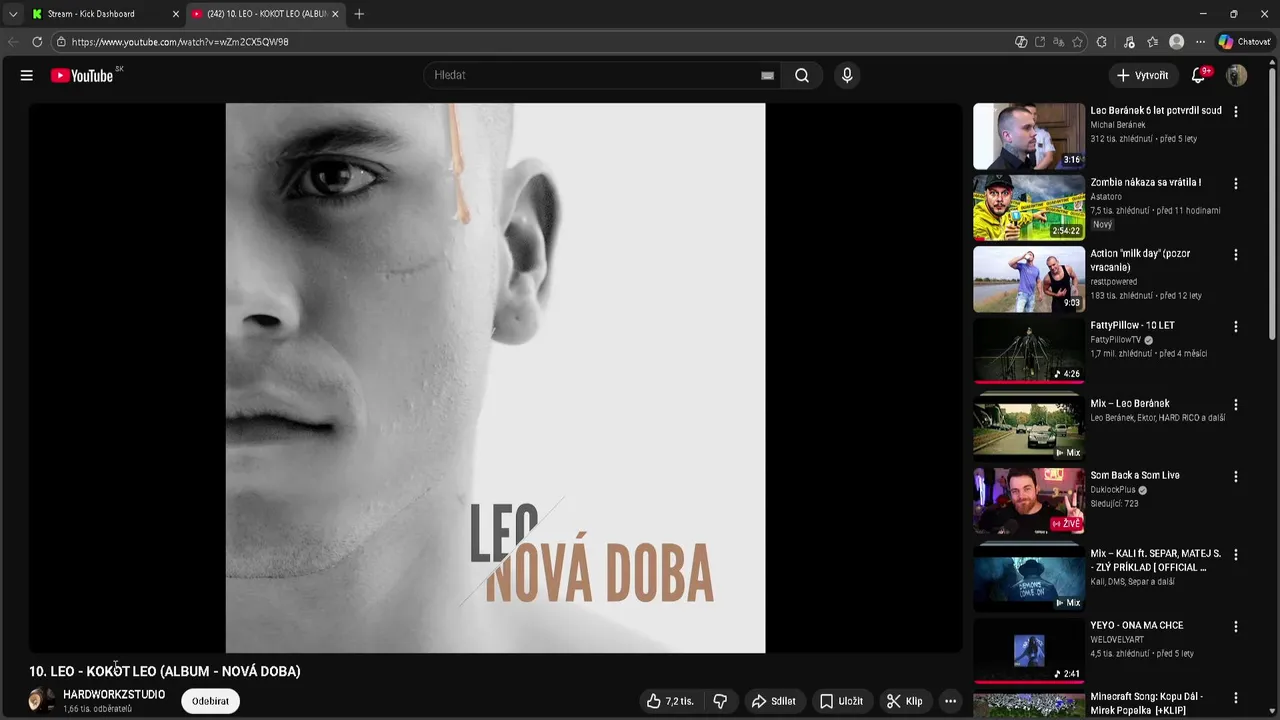
Task: Click the DuklockPlus channel name
Action: pyautogui.click(x=1113, y=490)
